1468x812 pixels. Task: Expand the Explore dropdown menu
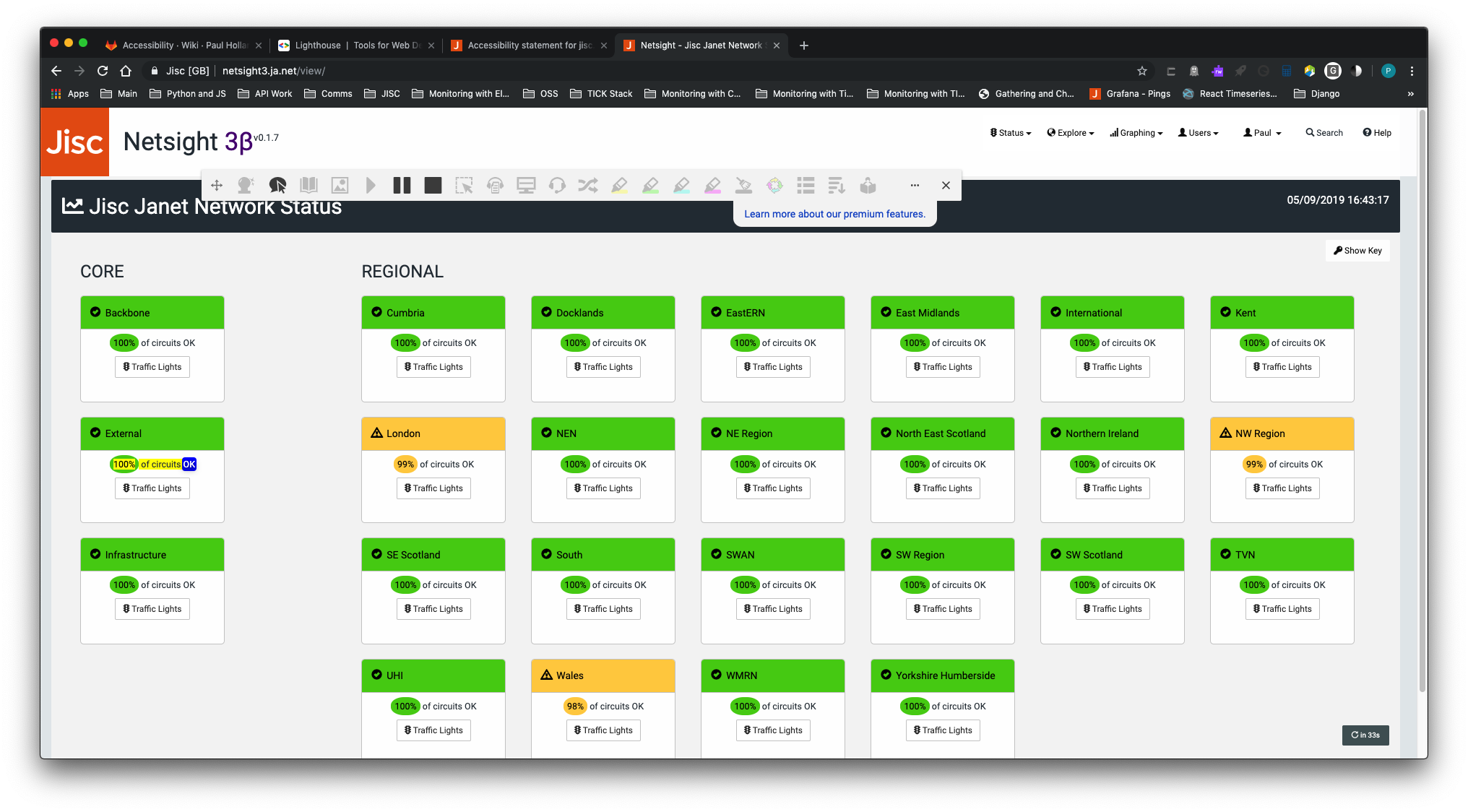coord(1071,133)
